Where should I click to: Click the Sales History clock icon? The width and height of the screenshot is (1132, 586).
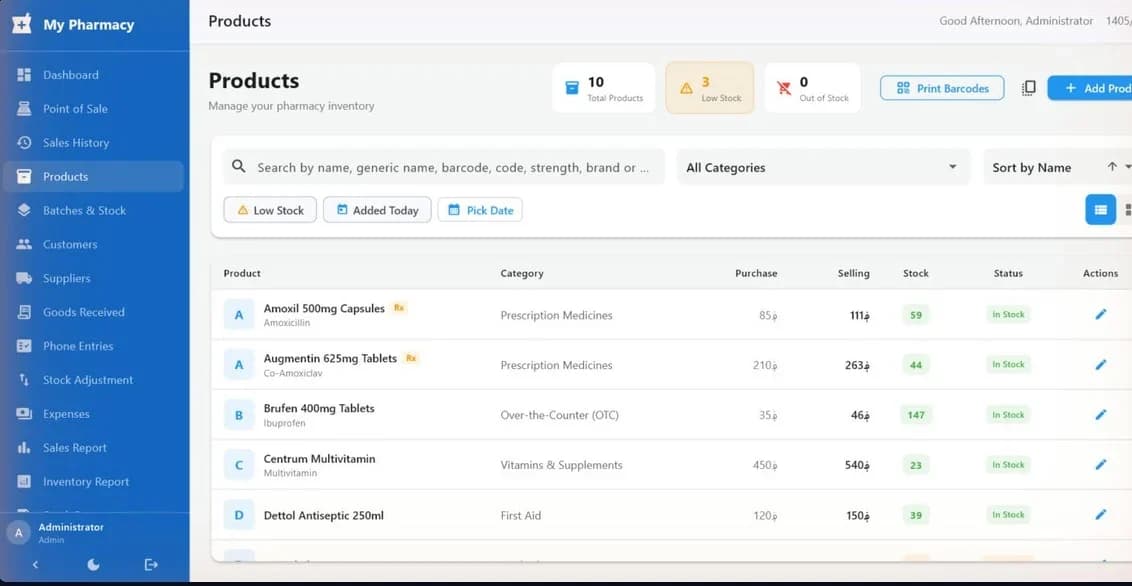tap(25, 142)
